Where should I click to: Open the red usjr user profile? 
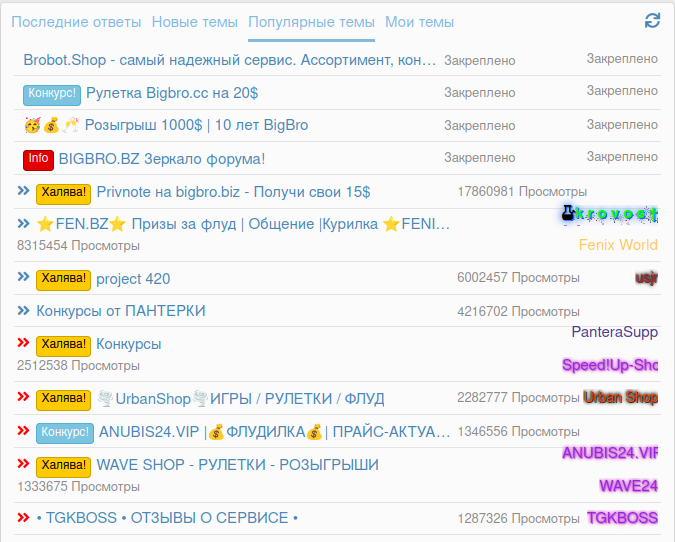(647, 278)
